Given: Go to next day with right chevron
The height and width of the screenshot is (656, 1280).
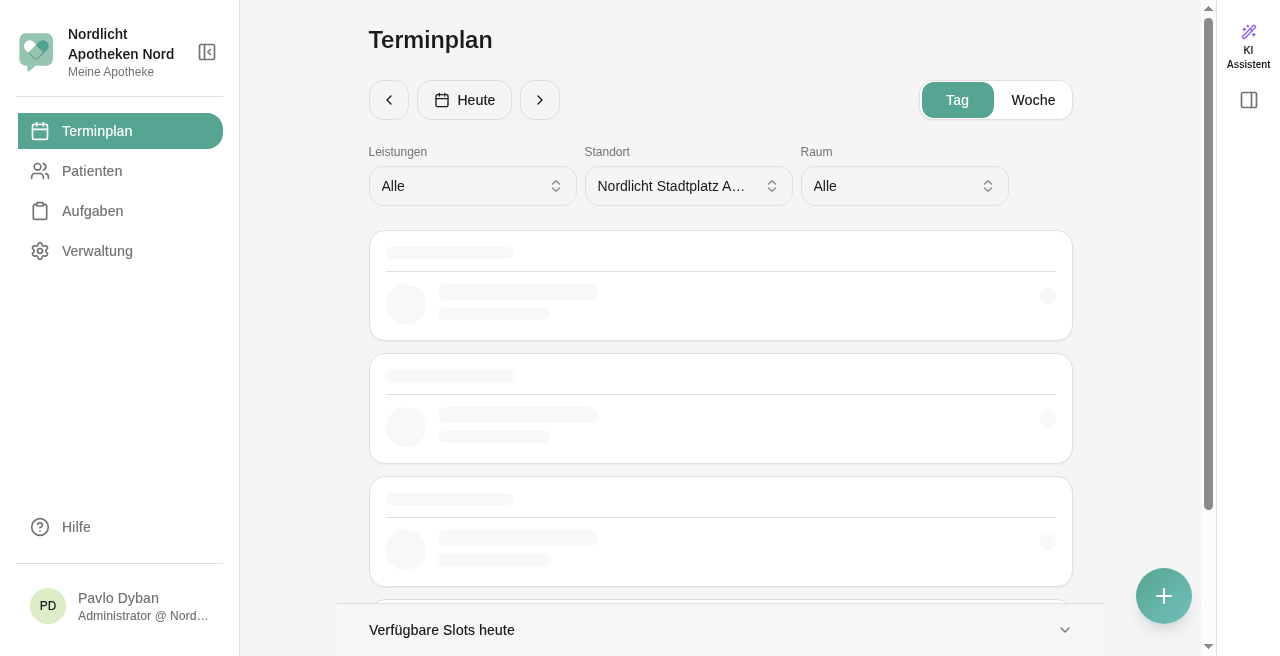Looking at the screenshot, I should (x=540, y=100).
